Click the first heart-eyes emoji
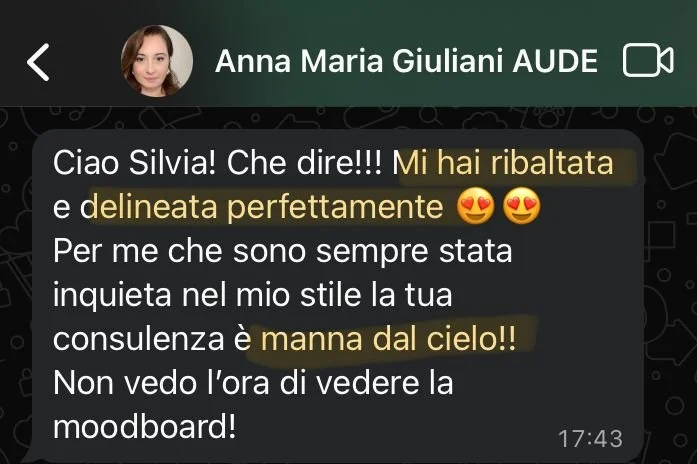697x464 pixels. 476,207
